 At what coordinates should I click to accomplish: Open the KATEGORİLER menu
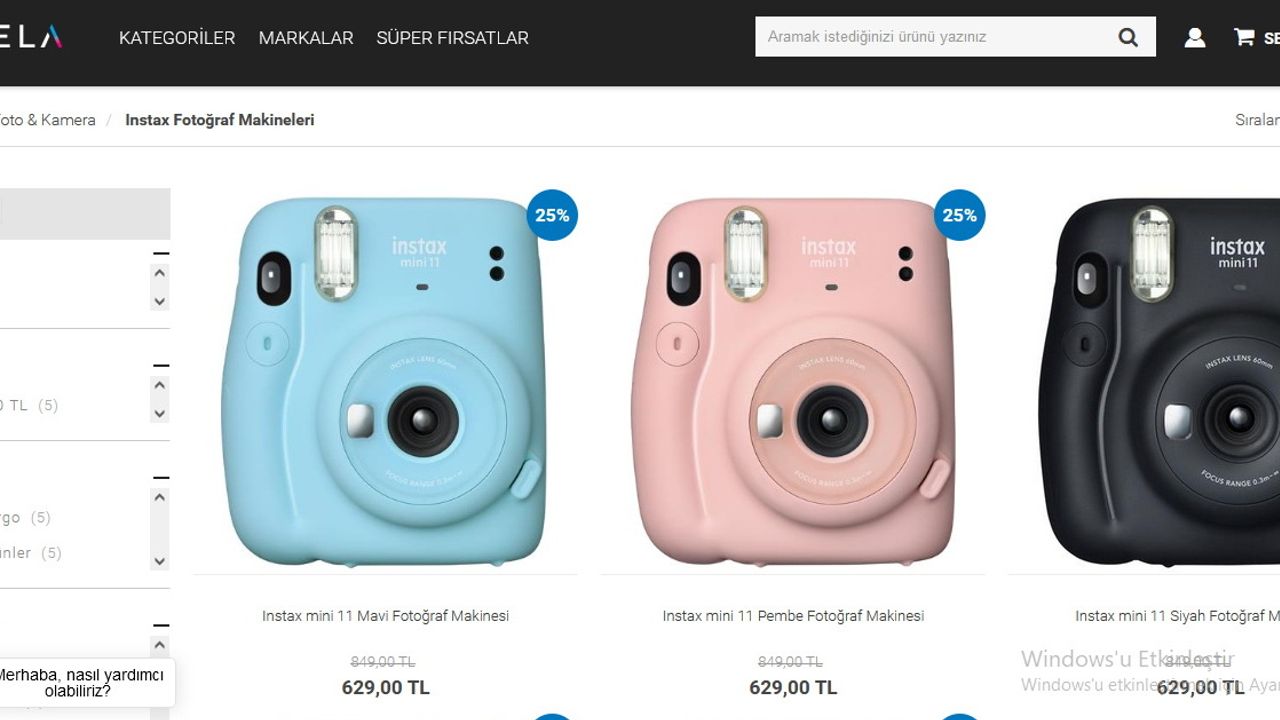177,38
